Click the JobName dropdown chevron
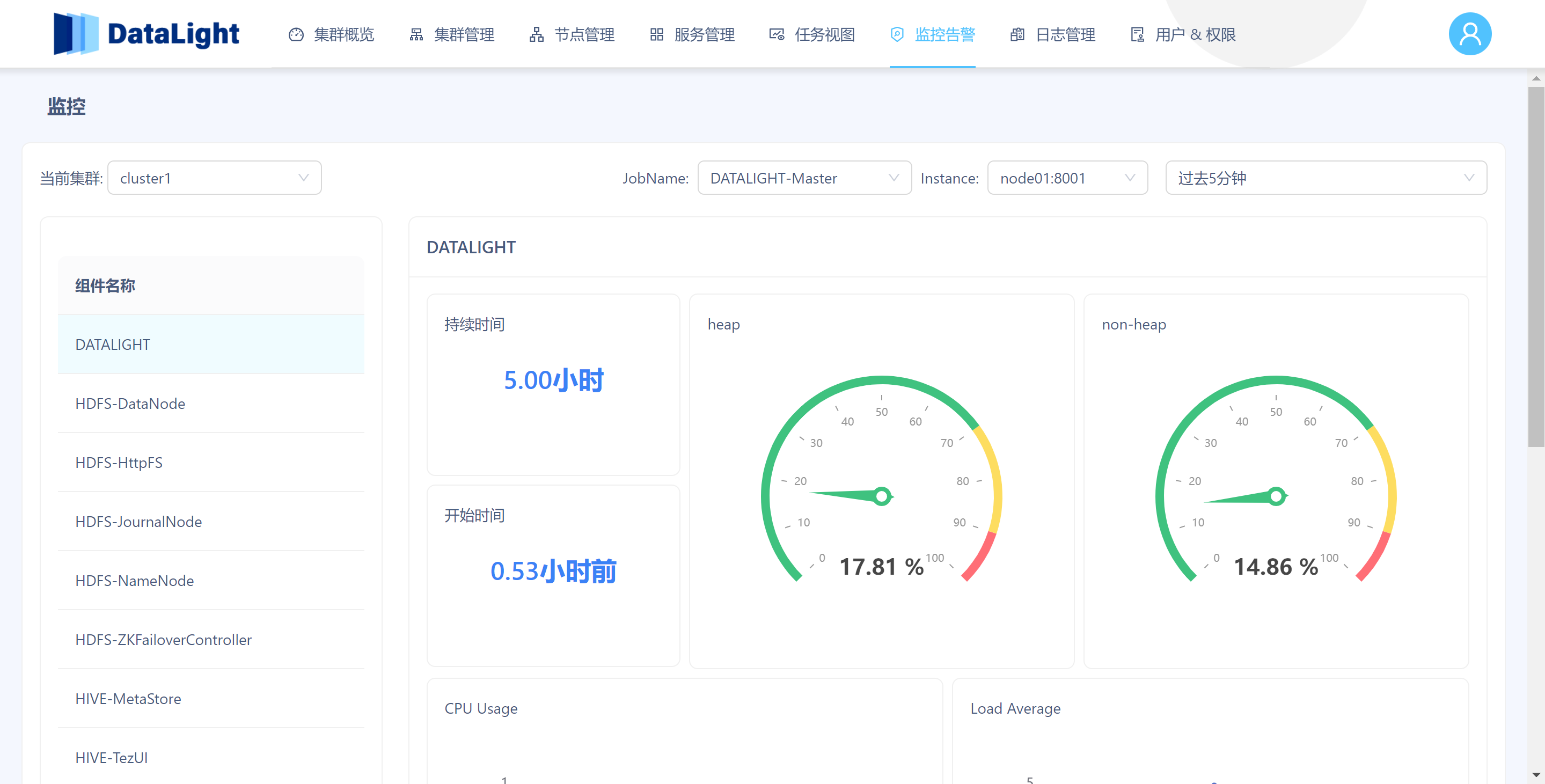Viewport: 1545px width, 784px height. [x=894, y=178]
